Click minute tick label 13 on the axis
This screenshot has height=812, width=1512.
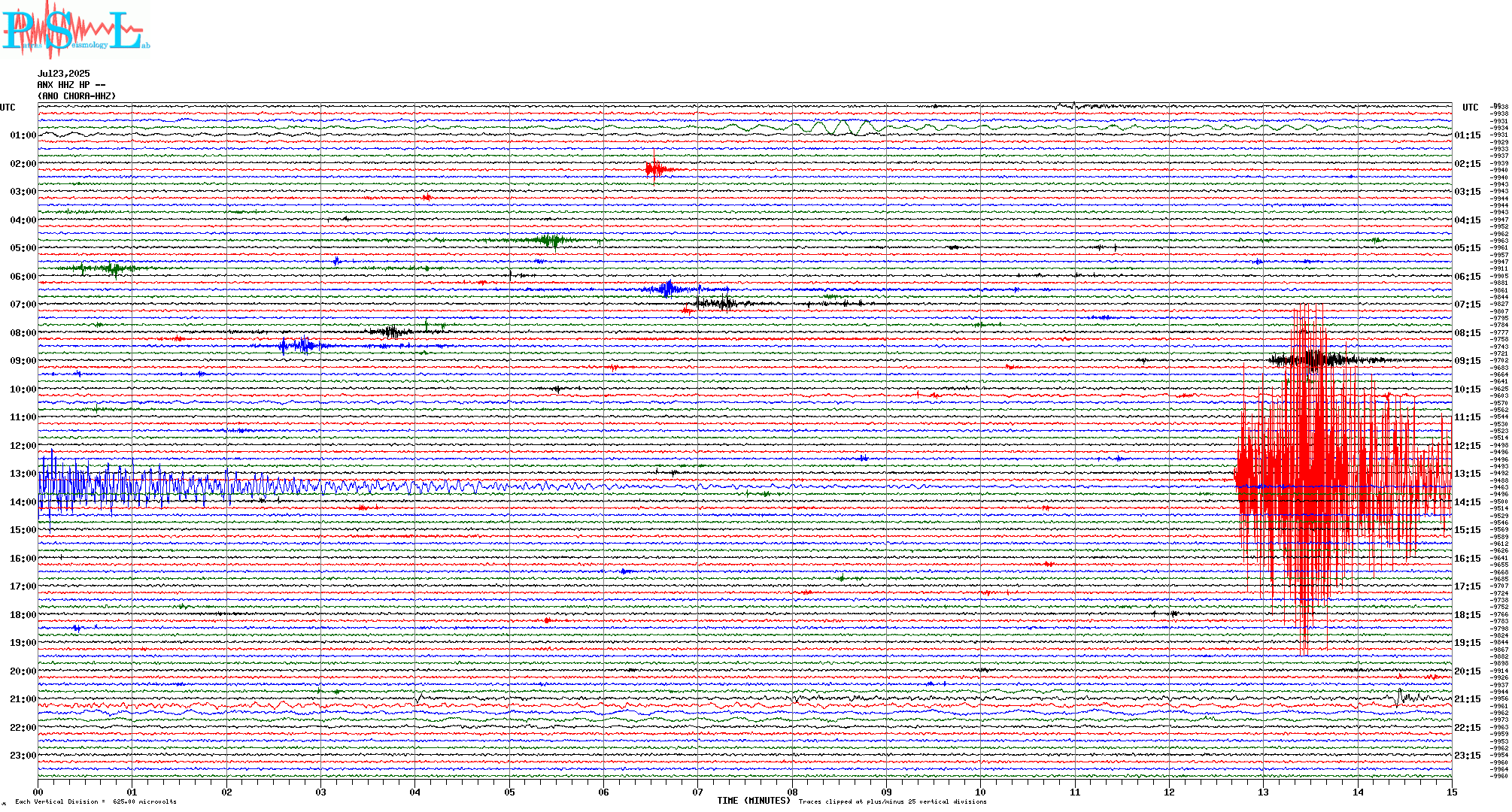click(1264, 792)
